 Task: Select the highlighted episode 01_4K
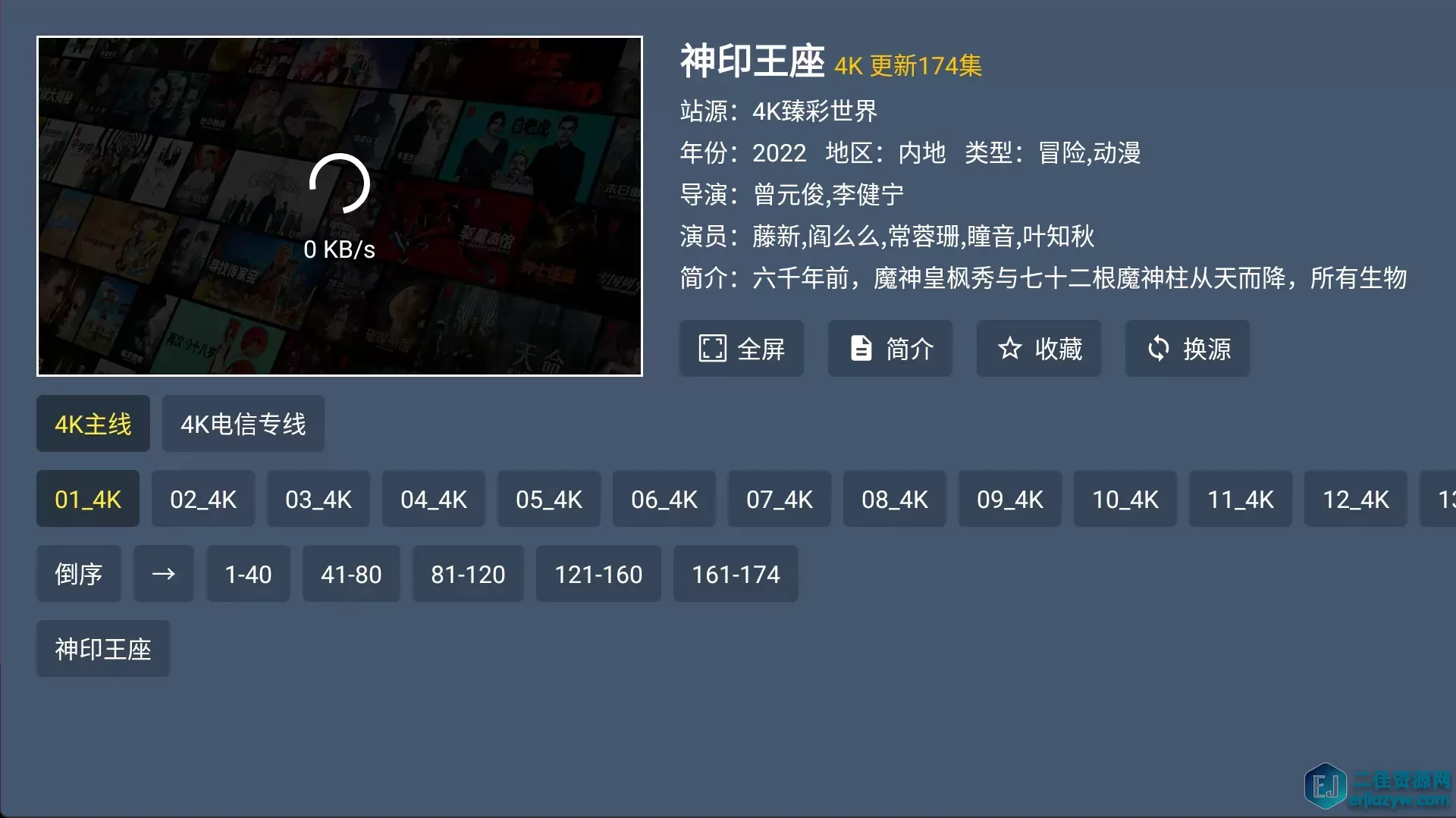click(88, 499)
